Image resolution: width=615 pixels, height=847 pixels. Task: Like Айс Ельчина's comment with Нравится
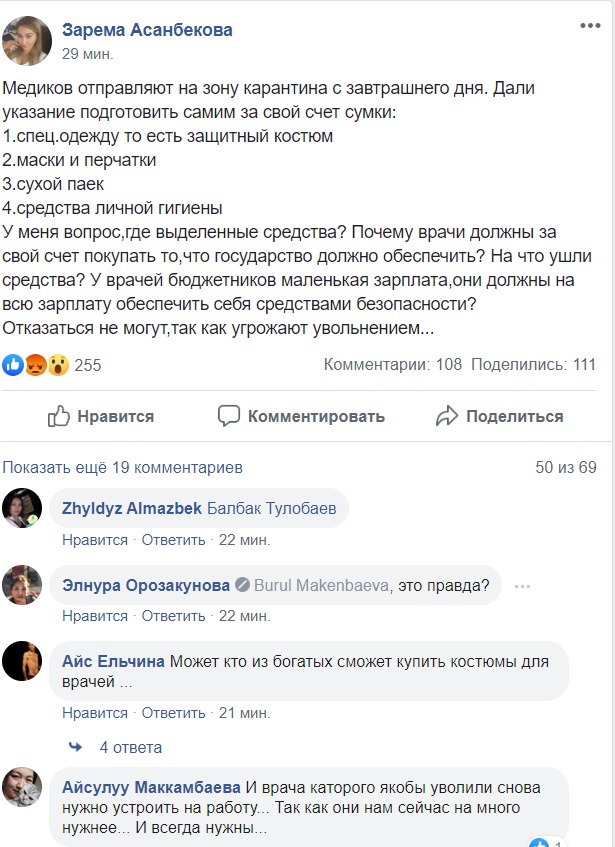tap(95, 713)
